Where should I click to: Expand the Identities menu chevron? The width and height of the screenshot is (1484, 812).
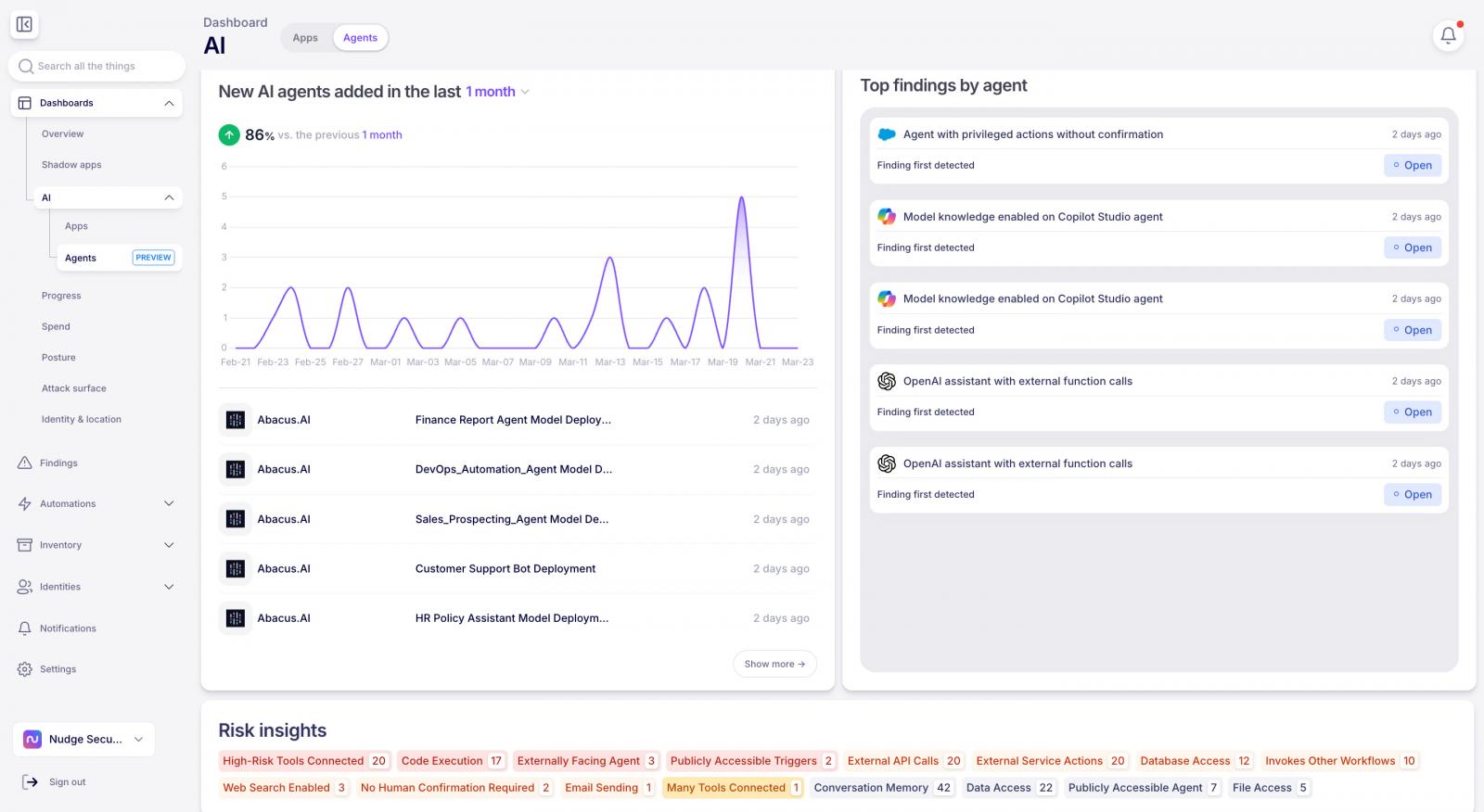pos(169,587)
